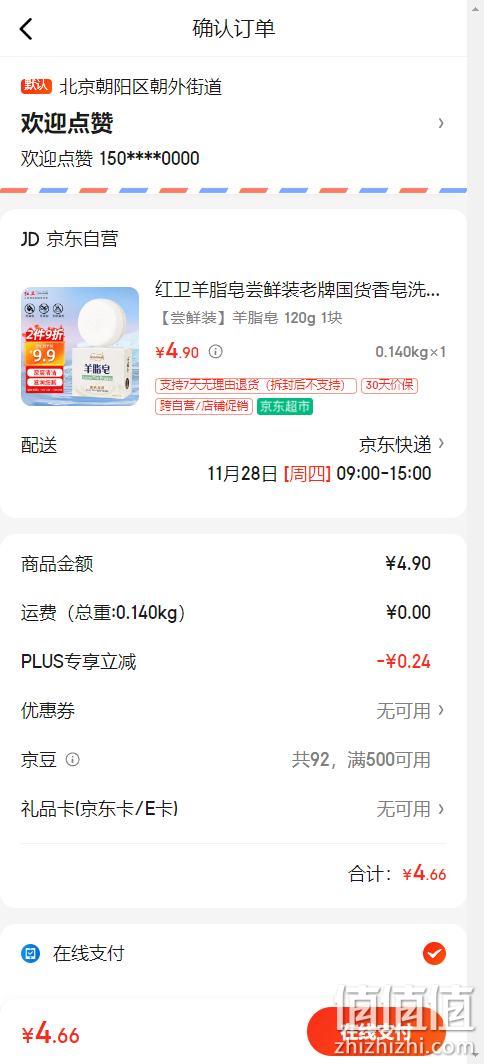This screenshot has width=484, height=1064.
Task: Open the 红卫羊脂皂 product title
Action: 297,290
